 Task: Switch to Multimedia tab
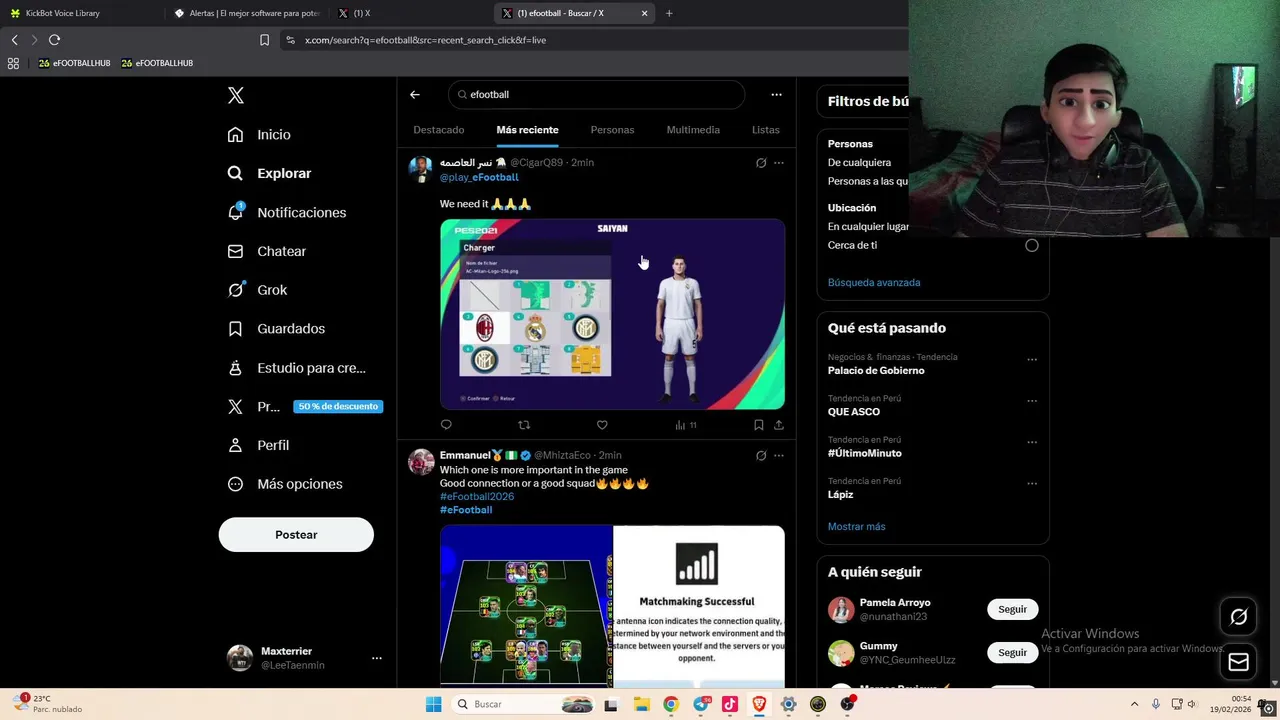[693, 130]
